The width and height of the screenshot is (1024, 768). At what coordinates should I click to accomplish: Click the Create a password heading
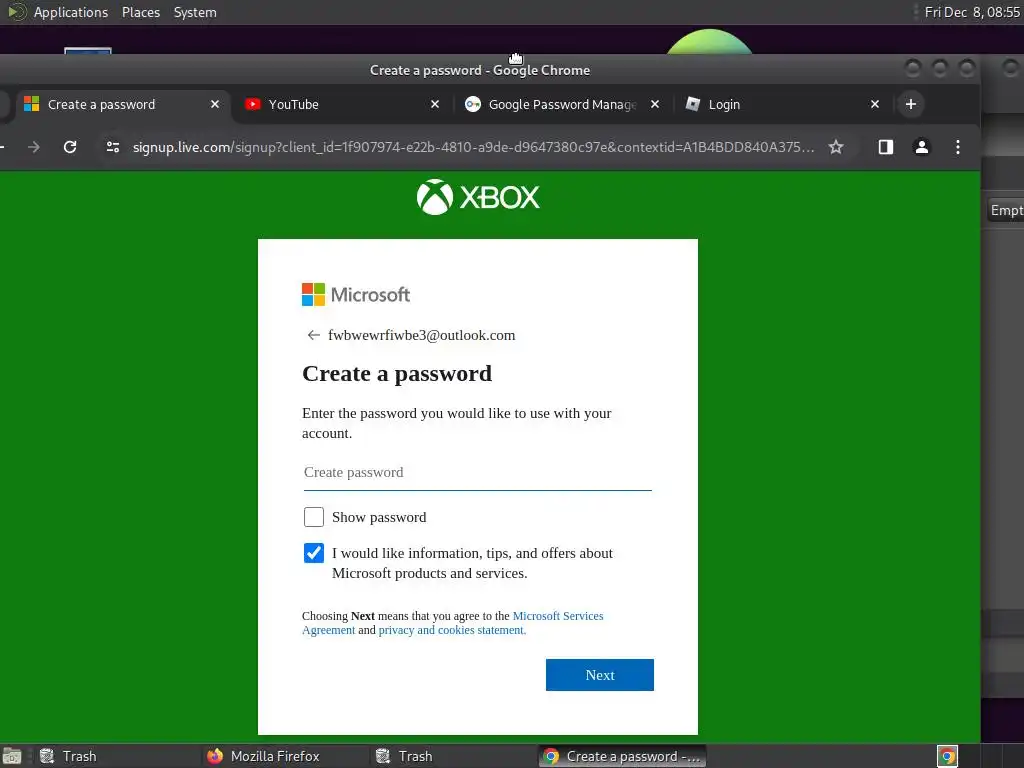tap(397, 374)
